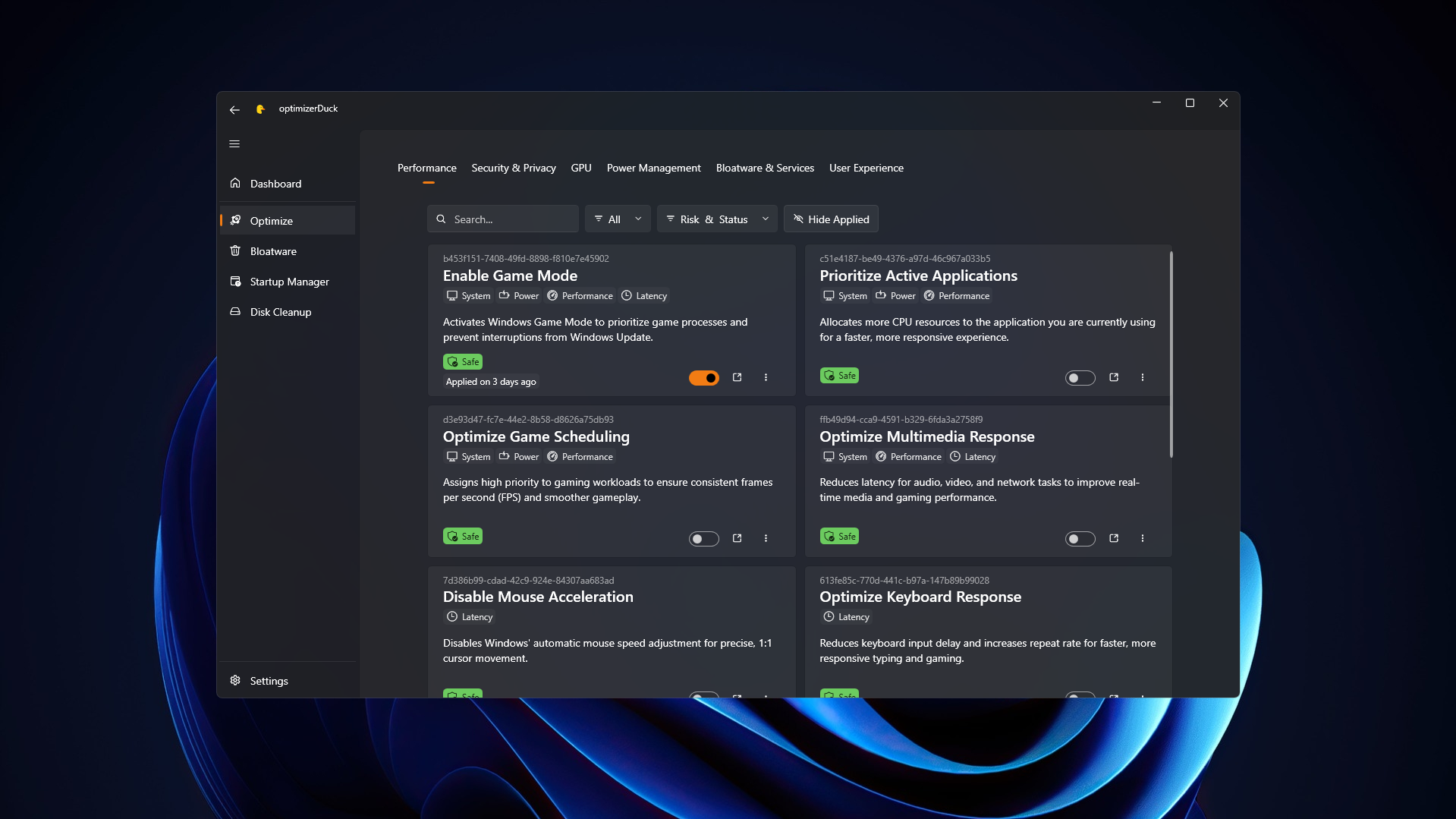Open the three-dot menu on Enable Game Mode
The image size is (1456, 819).
(x=766, y=377)
